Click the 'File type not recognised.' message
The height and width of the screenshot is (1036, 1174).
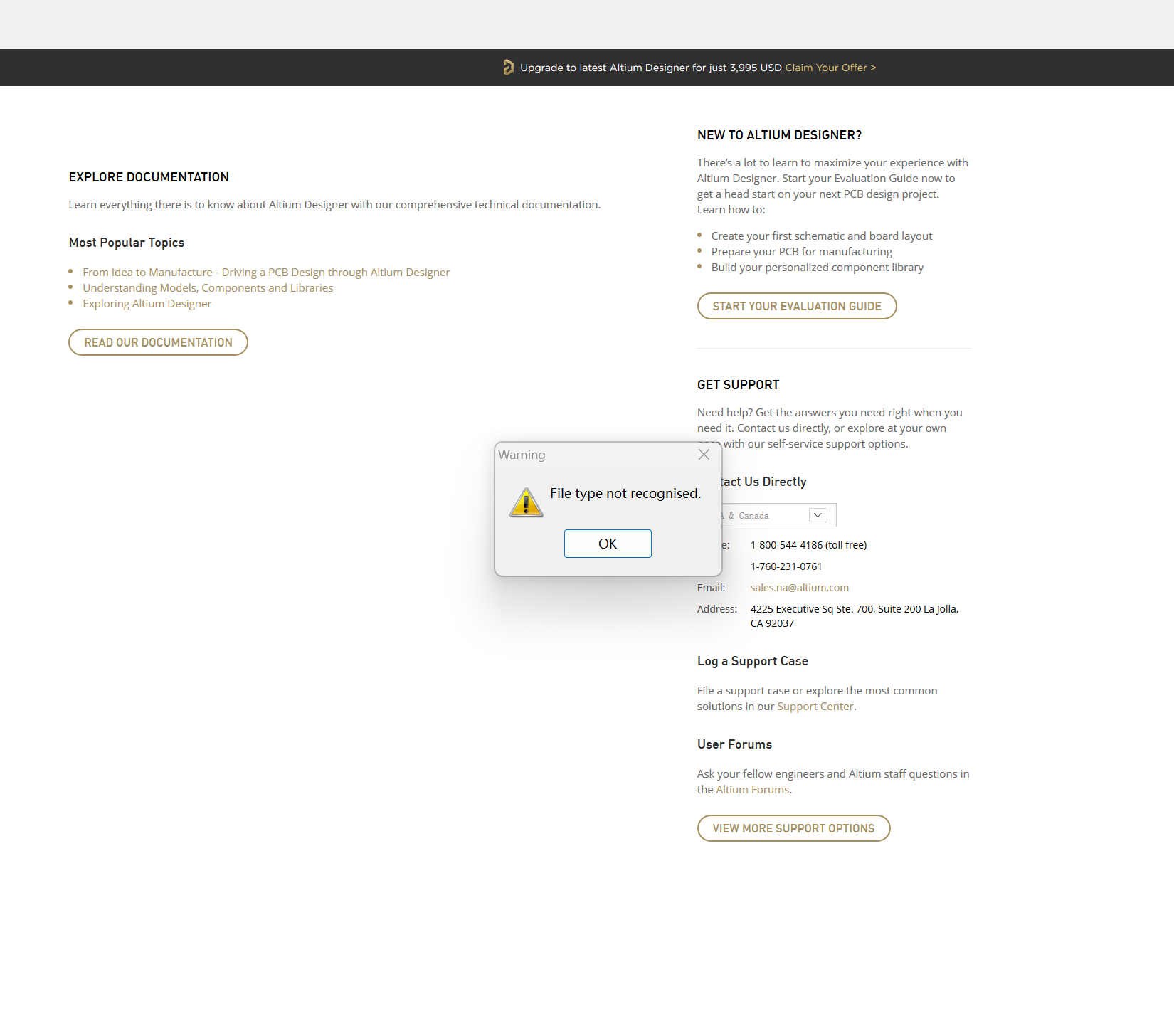[x=625, y=493]
